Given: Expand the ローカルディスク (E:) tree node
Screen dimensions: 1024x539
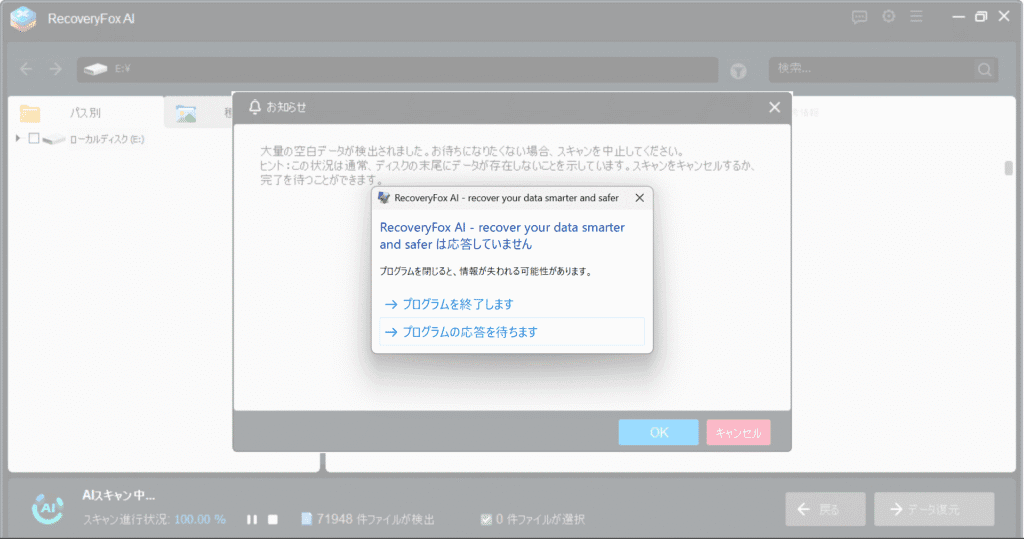Looking at the screenshot, I should point(18,139).
